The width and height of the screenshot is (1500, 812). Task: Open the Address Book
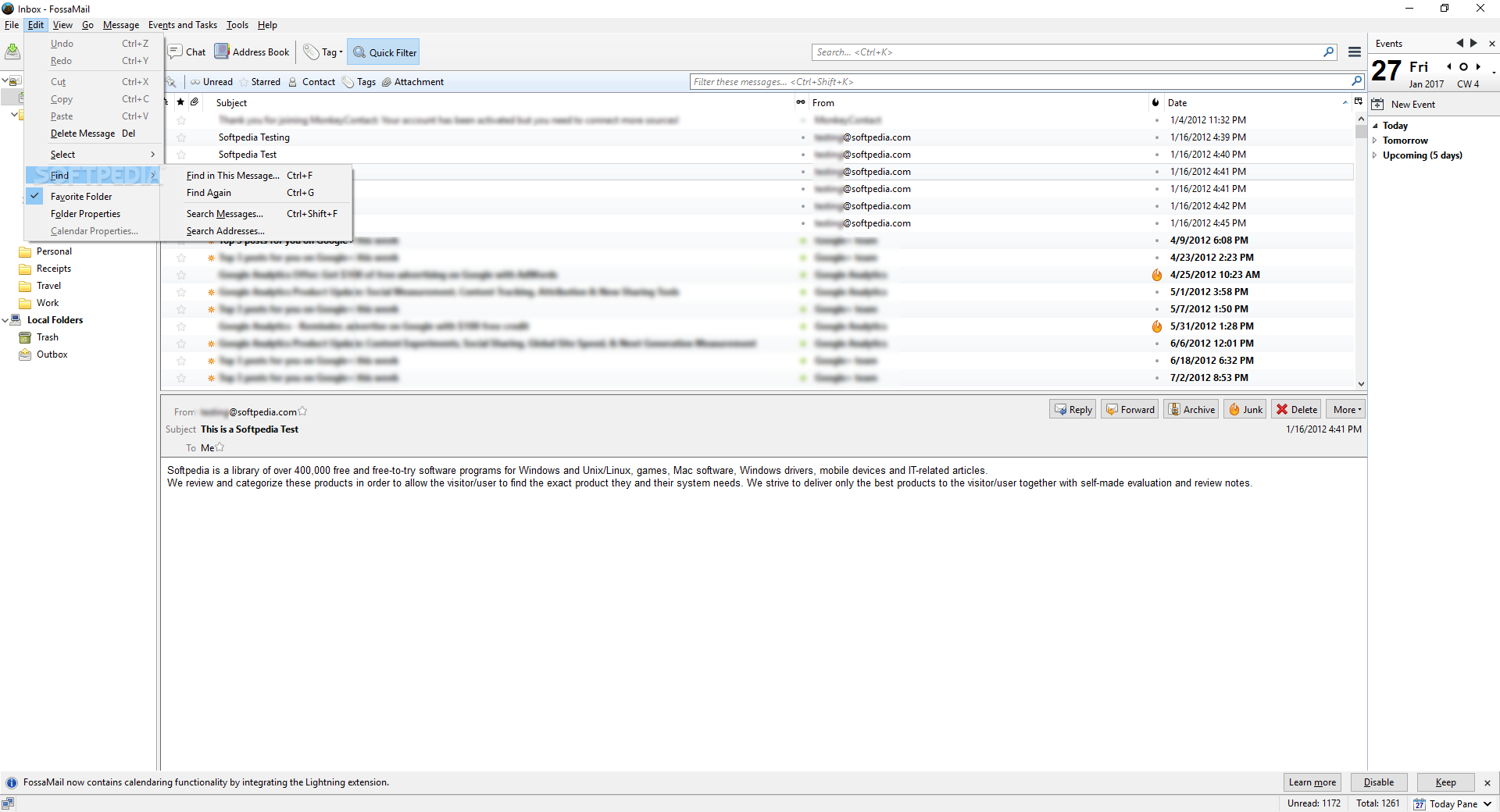click(252, 52)
